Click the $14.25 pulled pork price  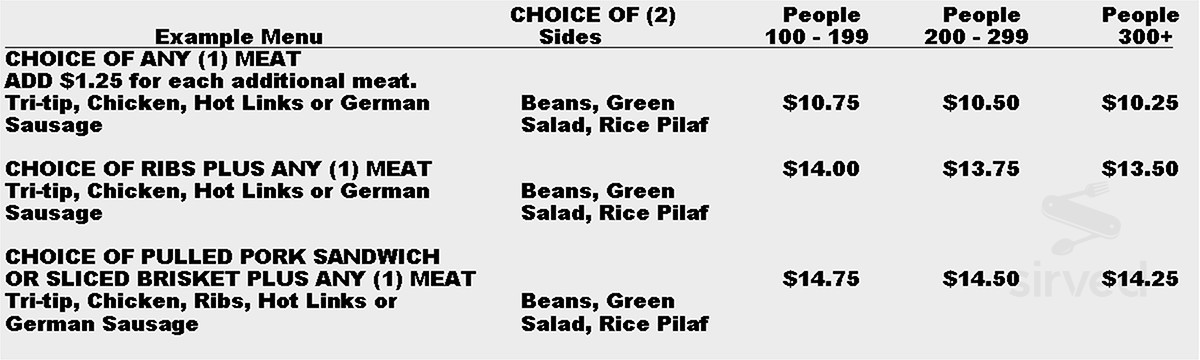(1140, 279)
